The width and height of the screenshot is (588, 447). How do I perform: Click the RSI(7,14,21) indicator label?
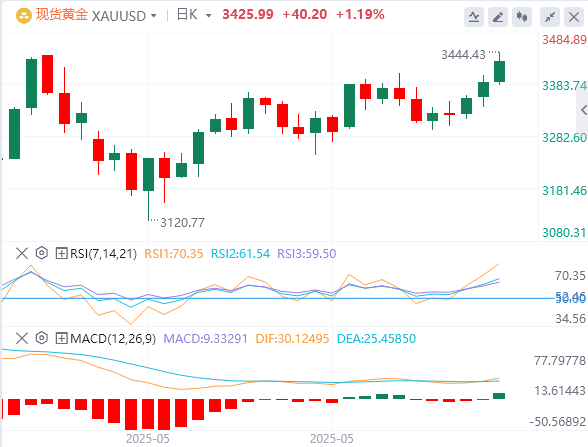click(x=104, y=254)
